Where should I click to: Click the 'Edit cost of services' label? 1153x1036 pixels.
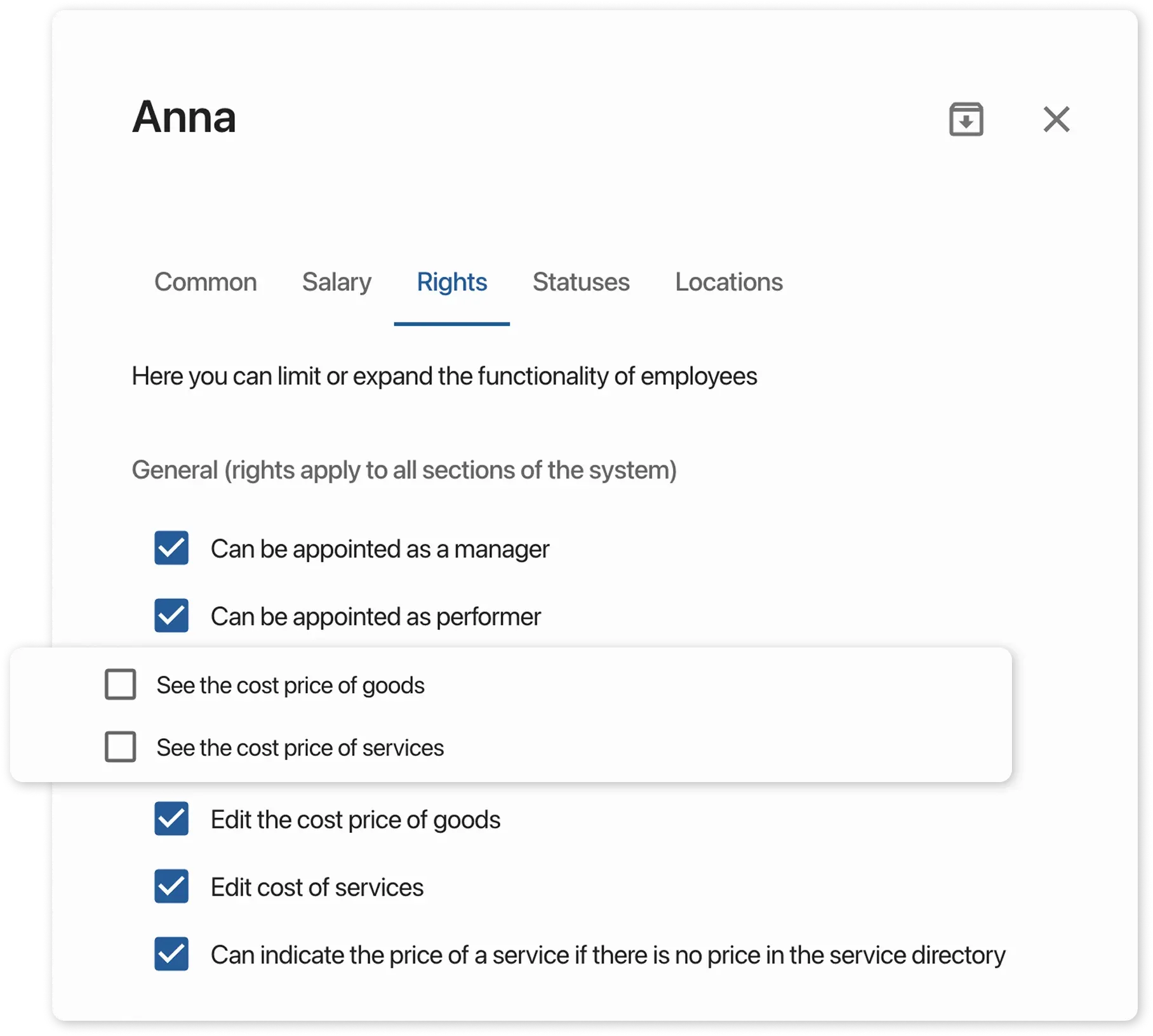(318, 887)
